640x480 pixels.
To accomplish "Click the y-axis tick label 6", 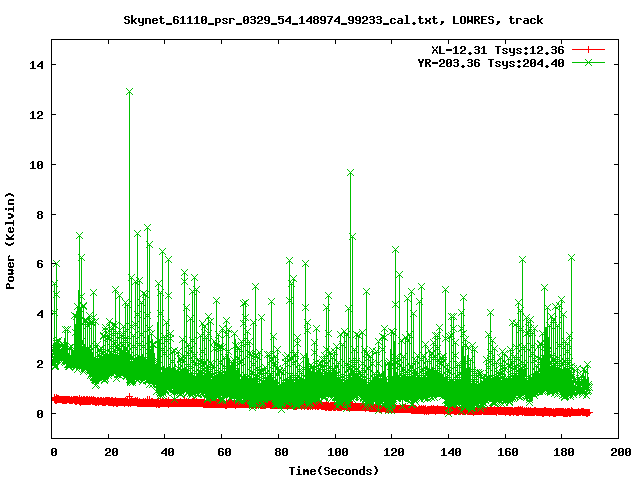I will pyautogui.click(x=40, y=264).
